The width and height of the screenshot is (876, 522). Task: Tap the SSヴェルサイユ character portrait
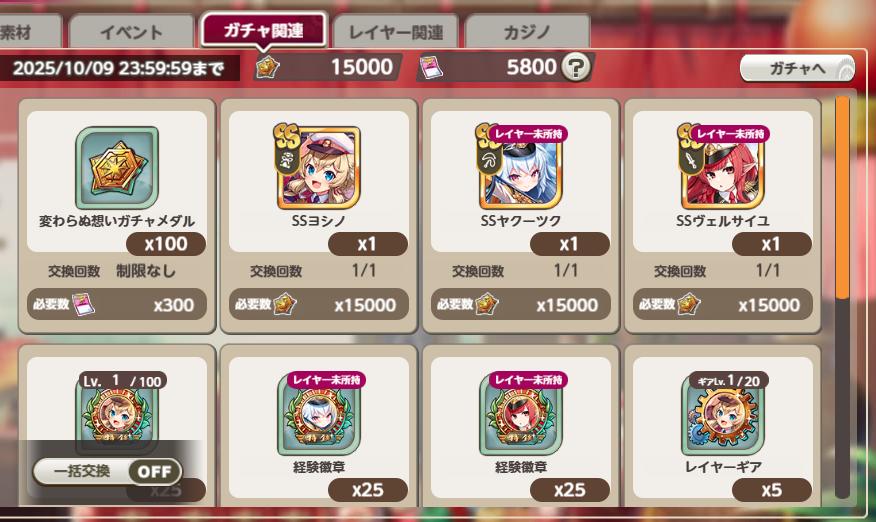[722, 167]
